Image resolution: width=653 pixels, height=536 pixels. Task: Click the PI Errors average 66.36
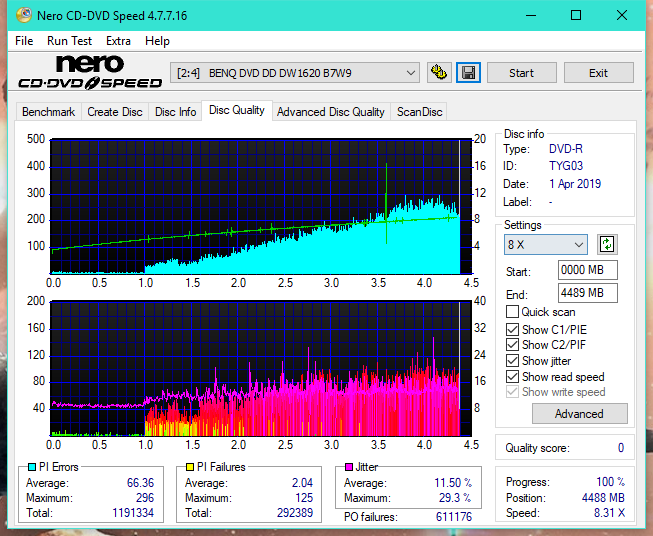click(140, 483)
